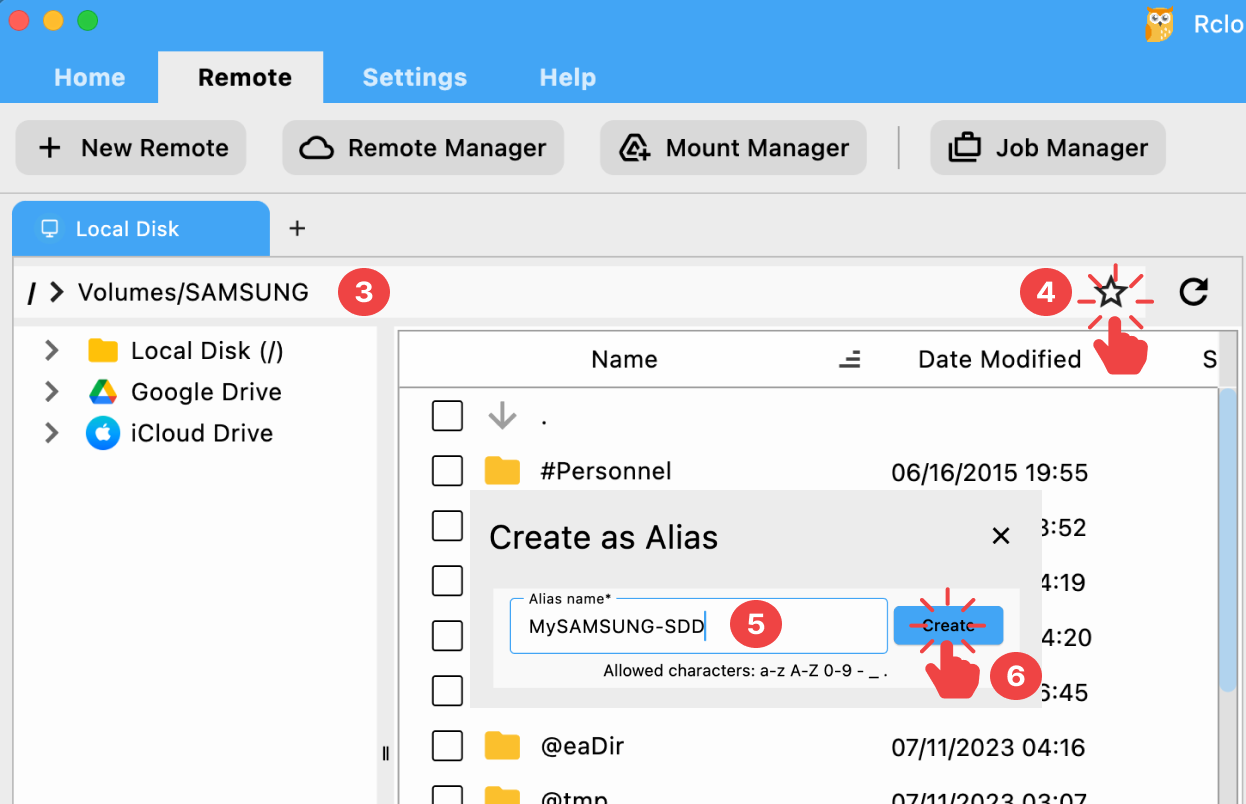Open the Remote Manager
The width and height of the screenshot is (1246, 804).
pos(422,147)
